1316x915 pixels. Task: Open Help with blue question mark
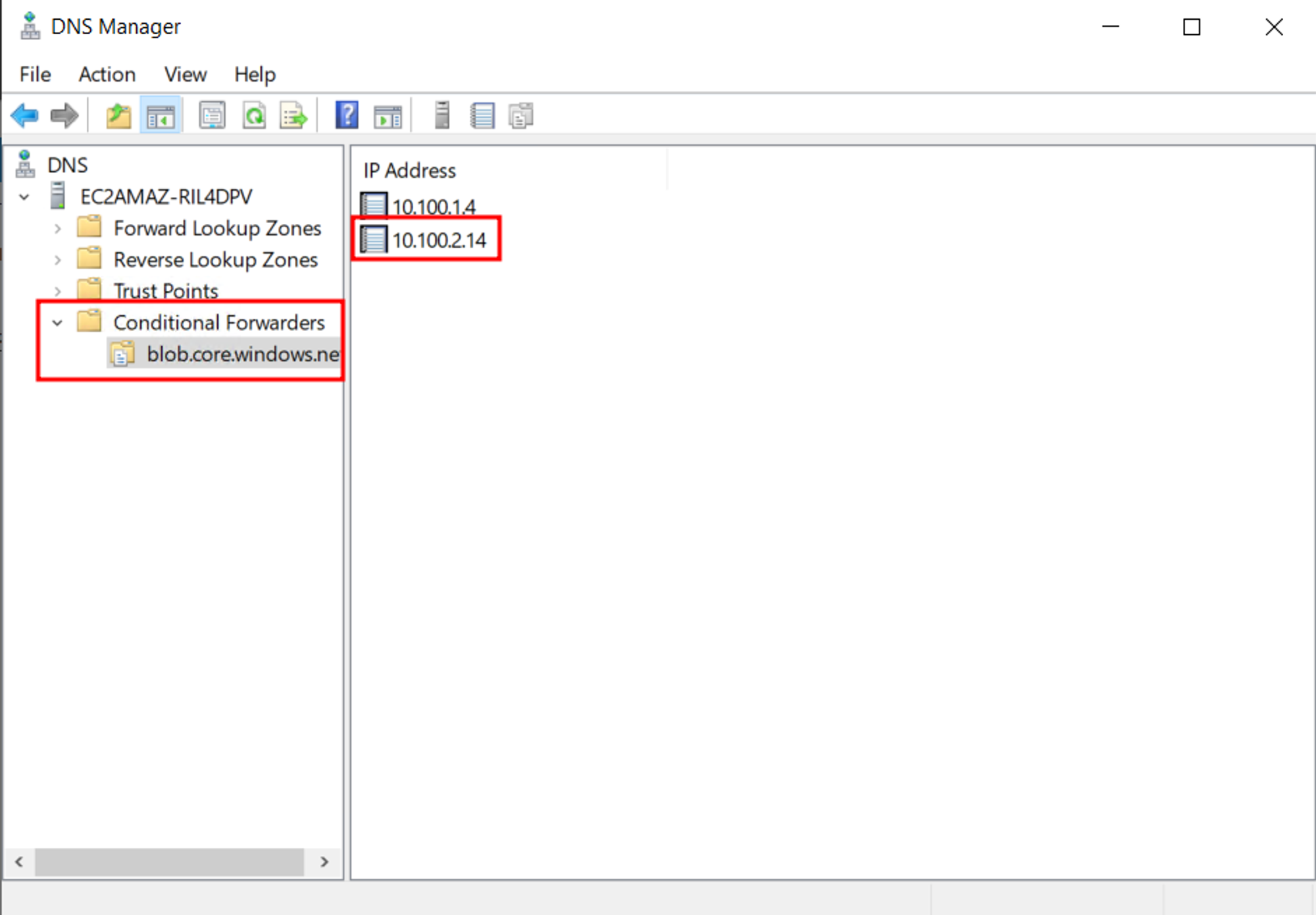point(347,115)
